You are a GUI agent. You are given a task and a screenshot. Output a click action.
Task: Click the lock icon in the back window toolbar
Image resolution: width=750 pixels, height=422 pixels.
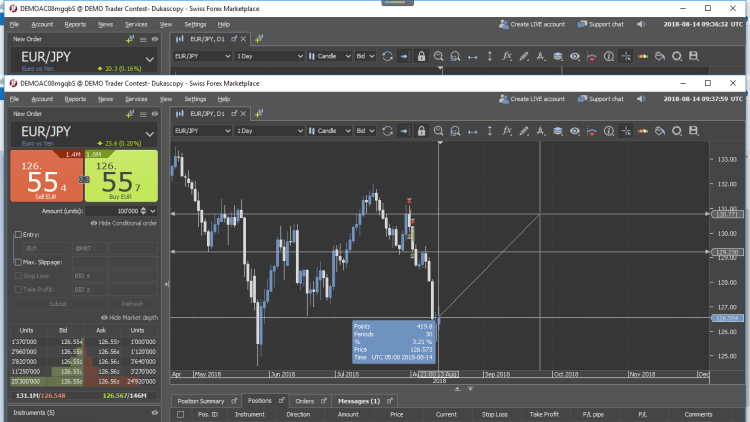pyautogui.click(x=421, y=56)
